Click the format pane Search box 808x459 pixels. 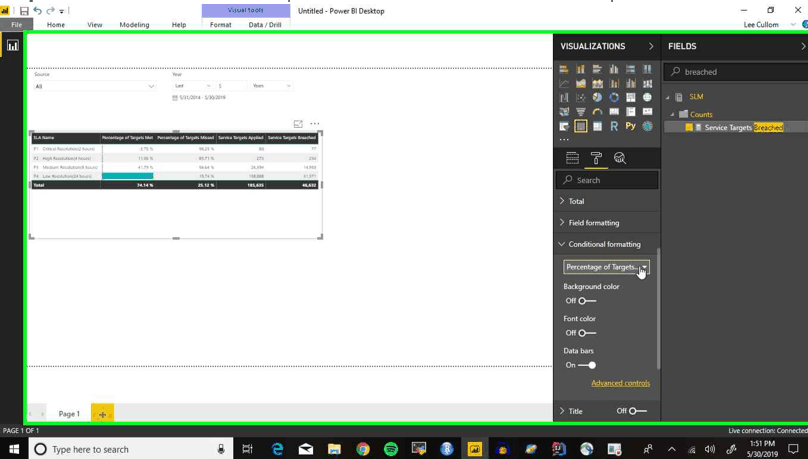coord(607,180)
